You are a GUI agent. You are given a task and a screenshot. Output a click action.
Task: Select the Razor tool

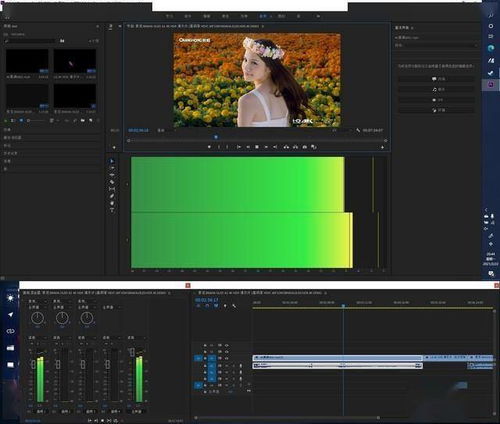(112, 182)
